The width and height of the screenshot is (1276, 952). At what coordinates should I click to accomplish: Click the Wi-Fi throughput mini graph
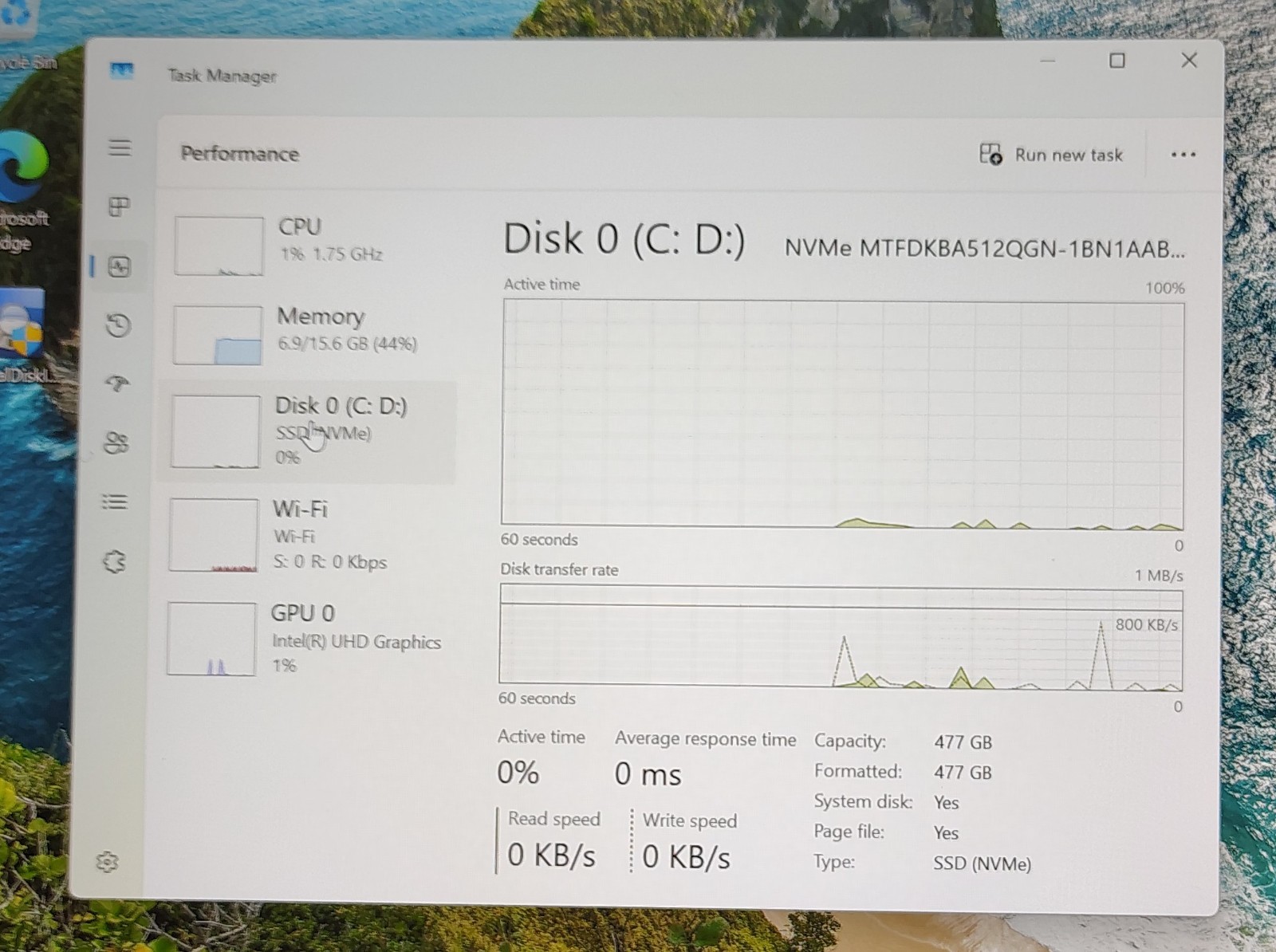point(214,535)
